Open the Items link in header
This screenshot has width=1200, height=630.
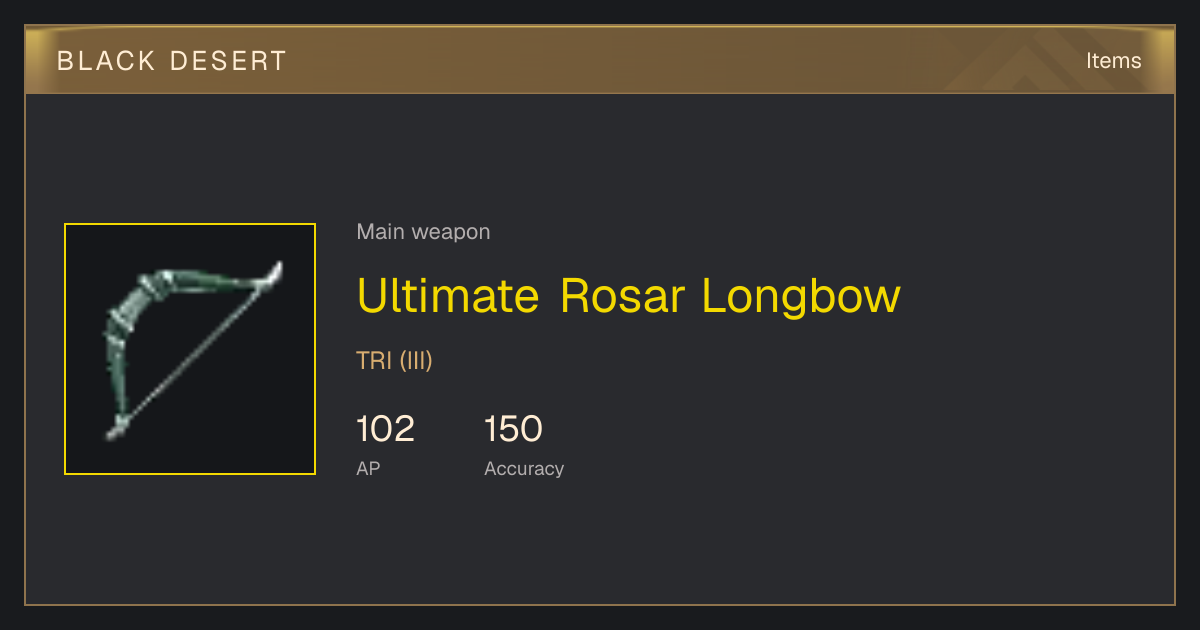point(1113,61)
